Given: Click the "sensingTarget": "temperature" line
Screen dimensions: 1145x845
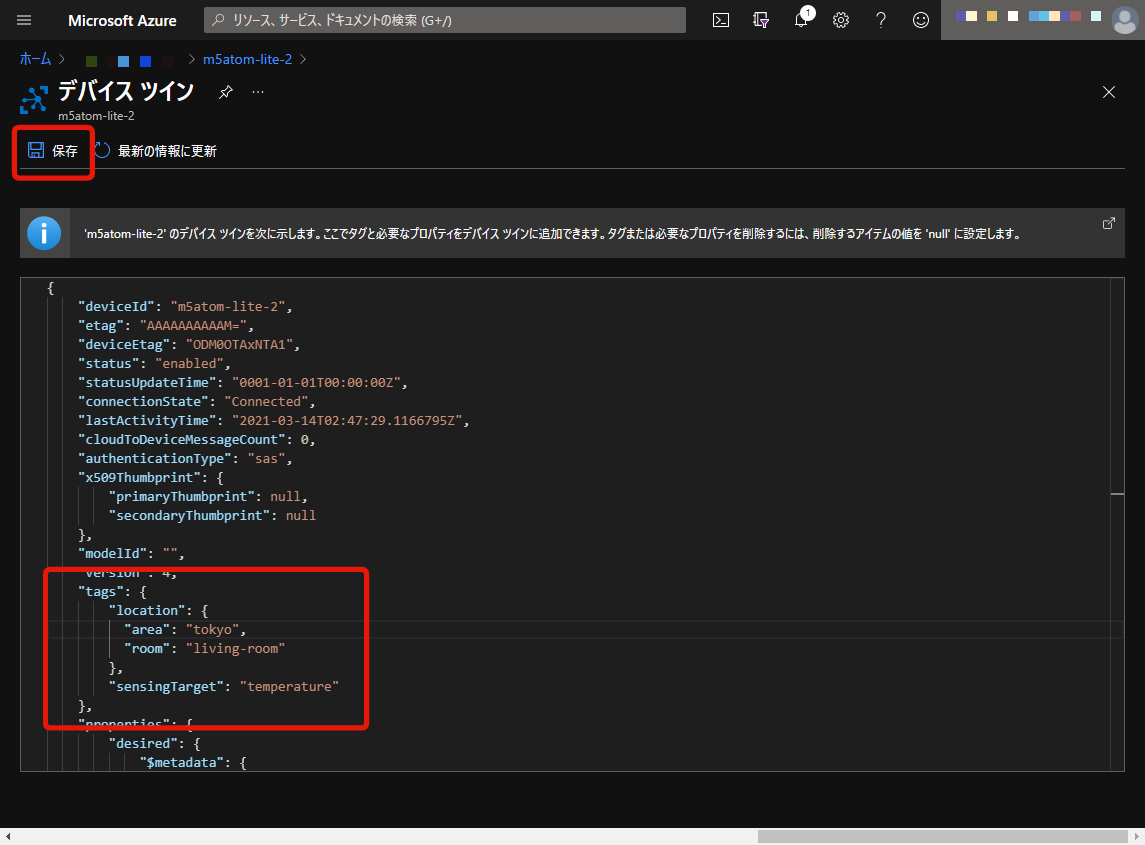Looking at the screenshot, I should [x=223, y=687].
